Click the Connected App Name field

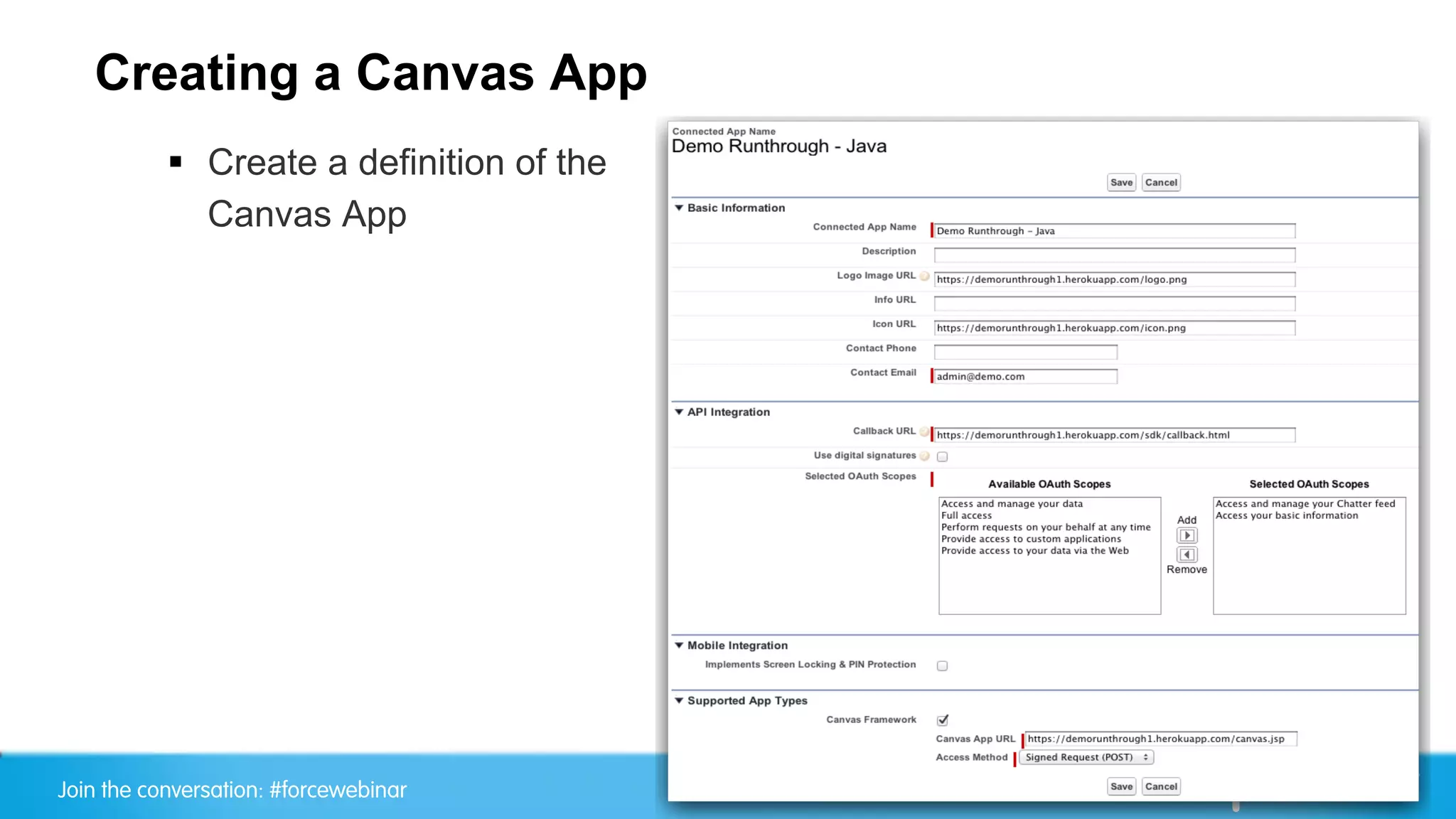point(1114,231)
